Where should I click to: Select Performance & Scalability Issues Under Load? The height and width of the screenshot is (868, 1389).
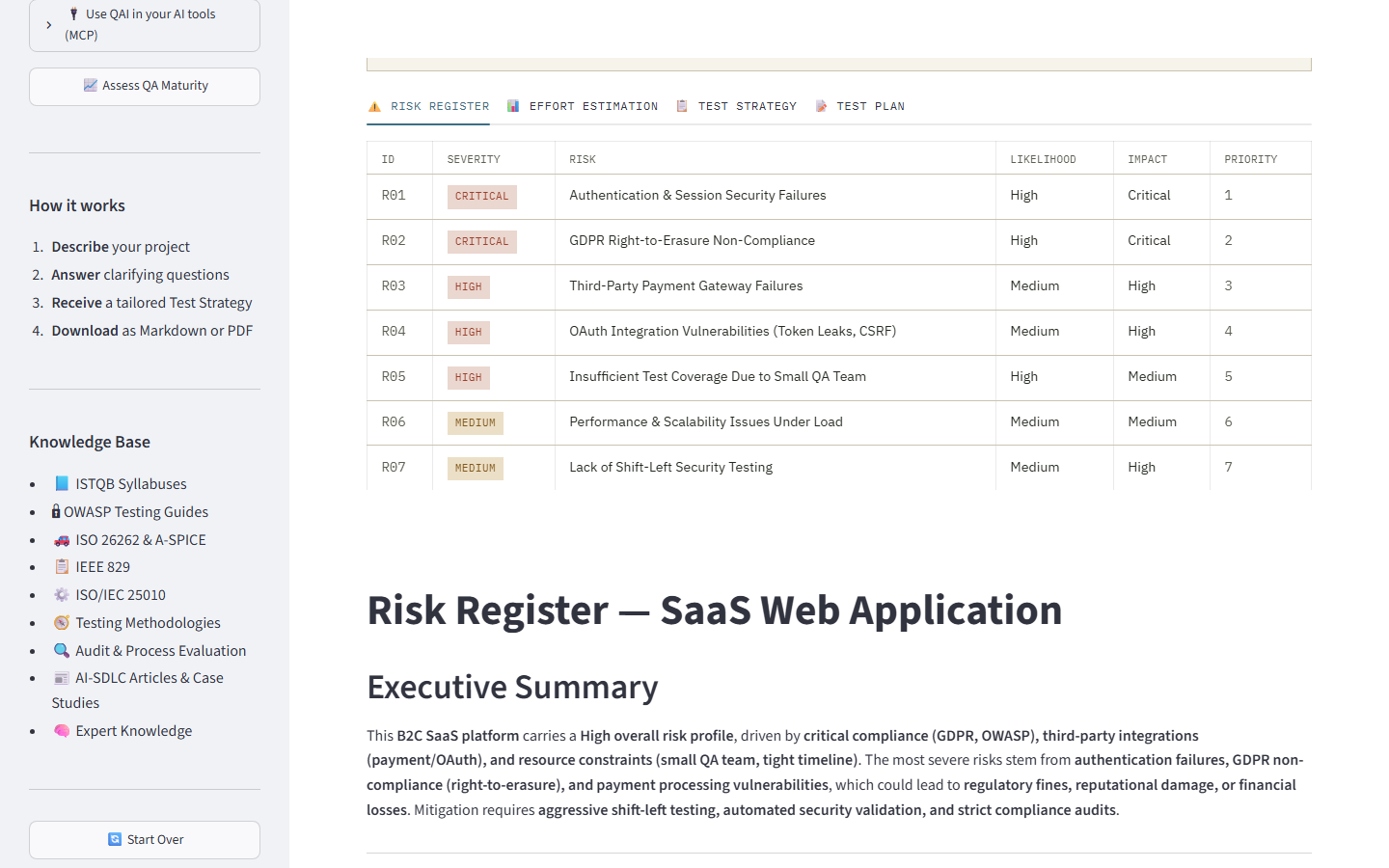tap(706, 422)
